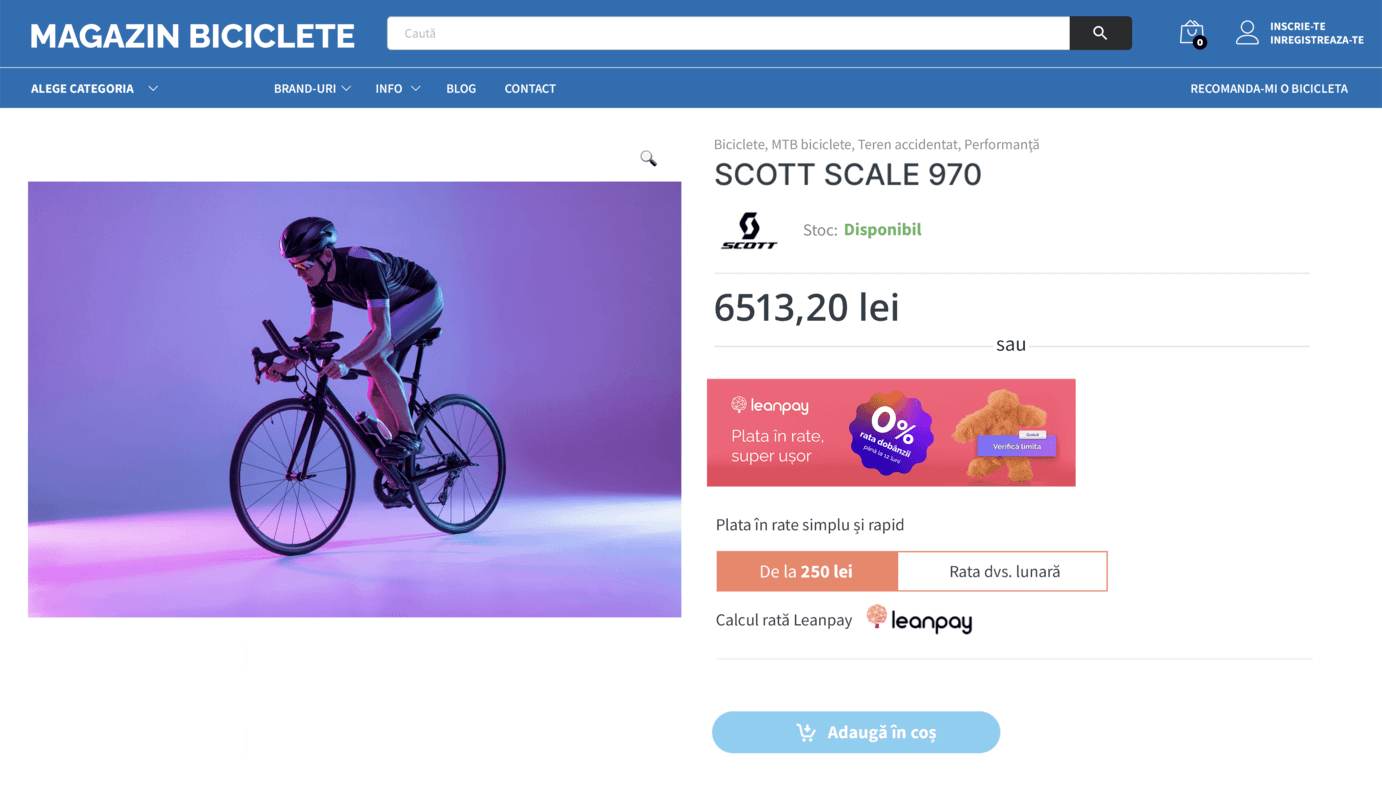Click the Scott brand logo
Image resolution: width=1382 pixels, height=799 pixels.
coord(749,230)
